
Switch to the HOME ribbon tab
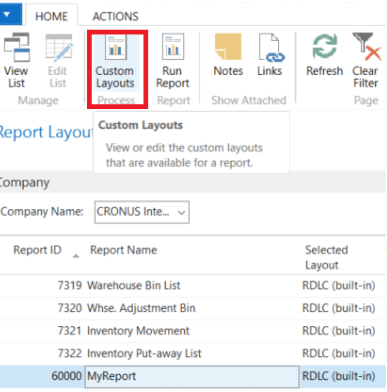(x=51, y=16)
